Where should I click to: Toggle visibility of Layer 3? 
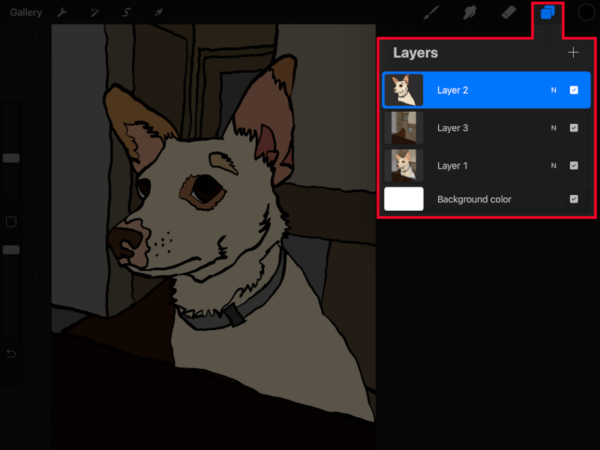(574, 128)
